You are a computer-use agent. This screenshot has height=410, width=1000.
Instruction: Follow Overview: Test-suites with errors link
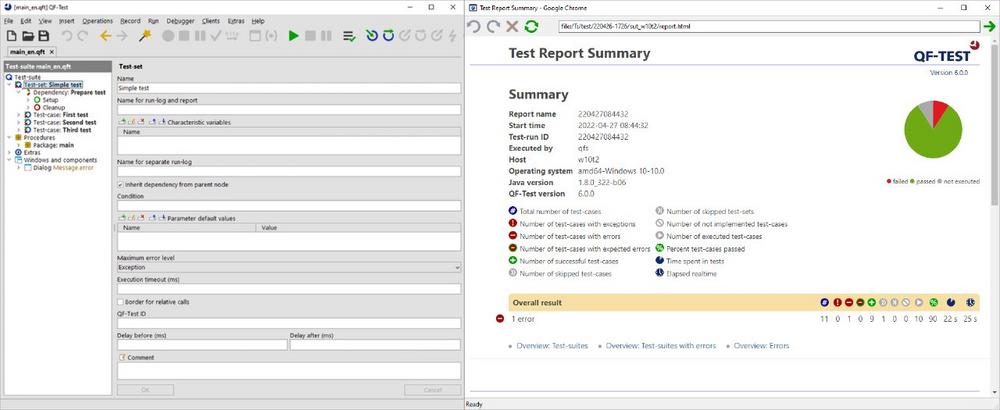(x=661, y=346)
